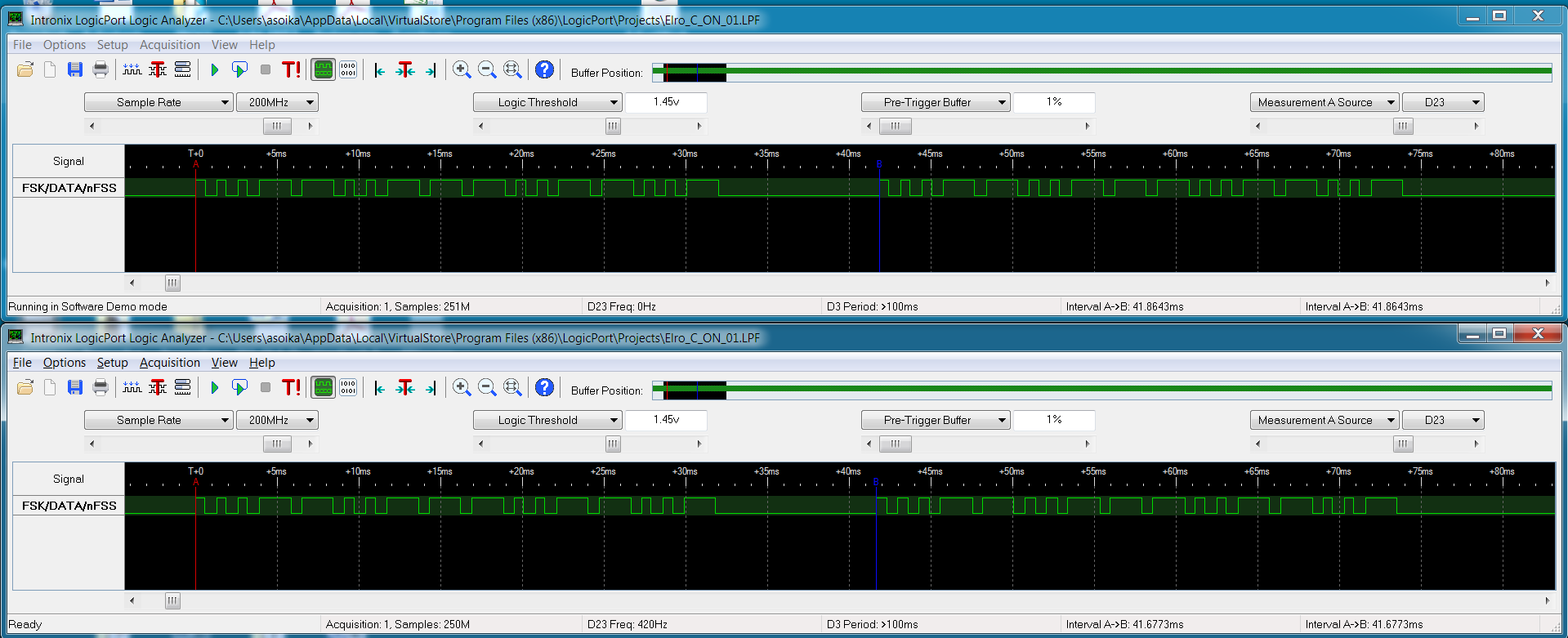Zoom to full buffer in Ready-status window
This screenshot has width=1568, height=638.
tap(512, 387)
